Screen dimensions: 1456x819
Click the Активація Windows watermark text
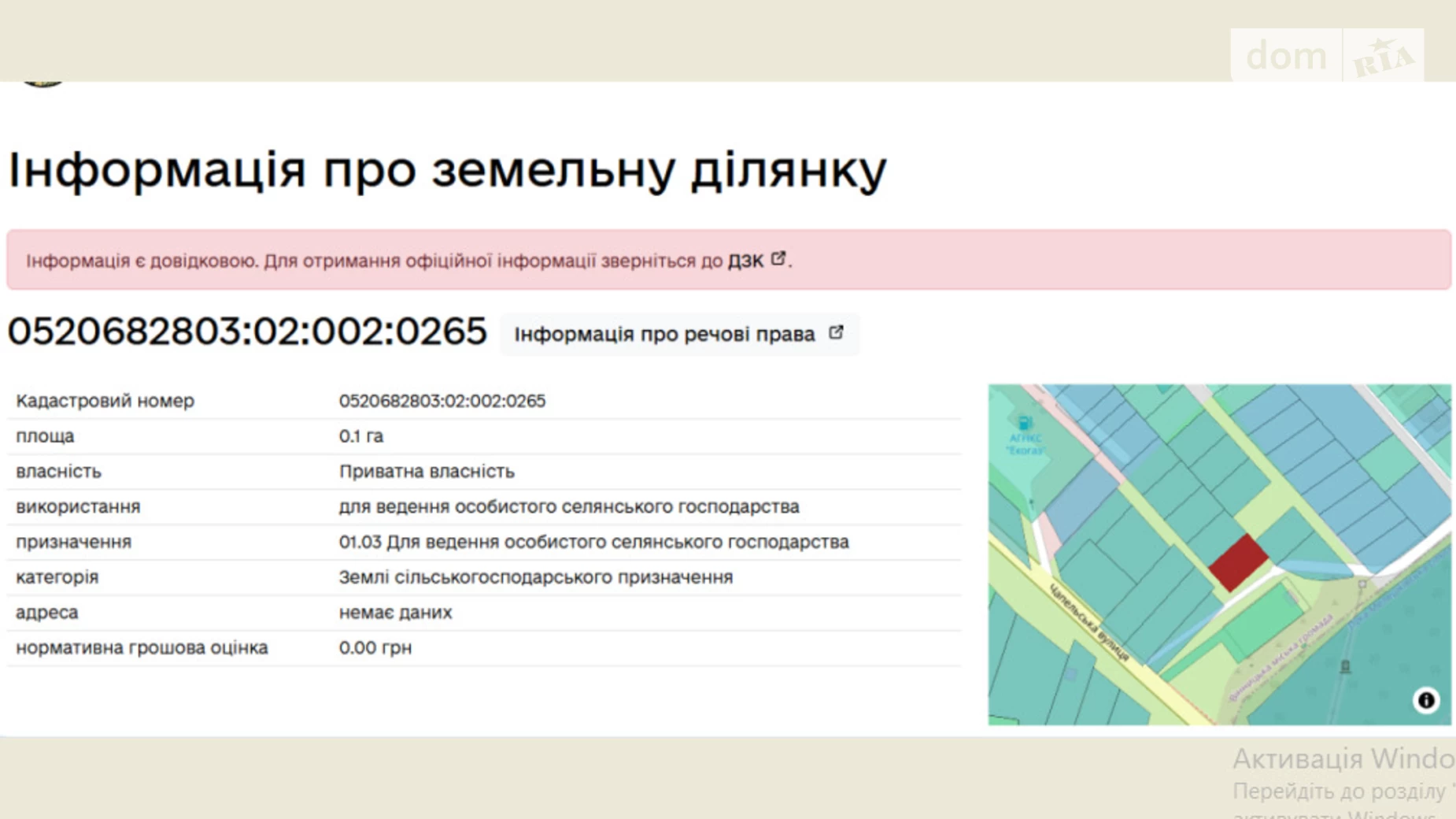coord(1343,759)
